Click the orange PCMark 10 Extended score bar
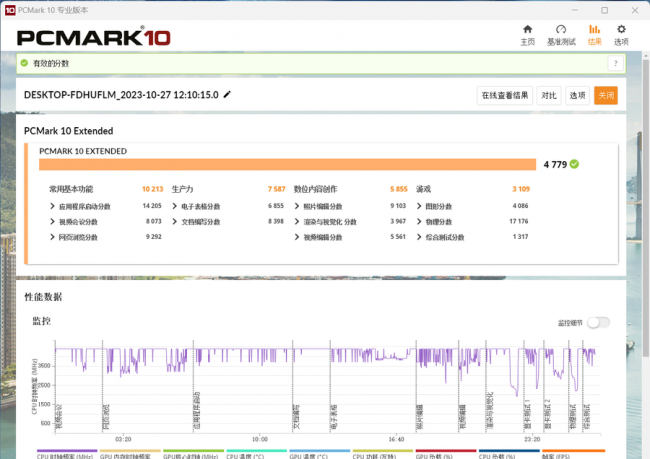This screenshot has width=650, height=459. click(287, 164)
